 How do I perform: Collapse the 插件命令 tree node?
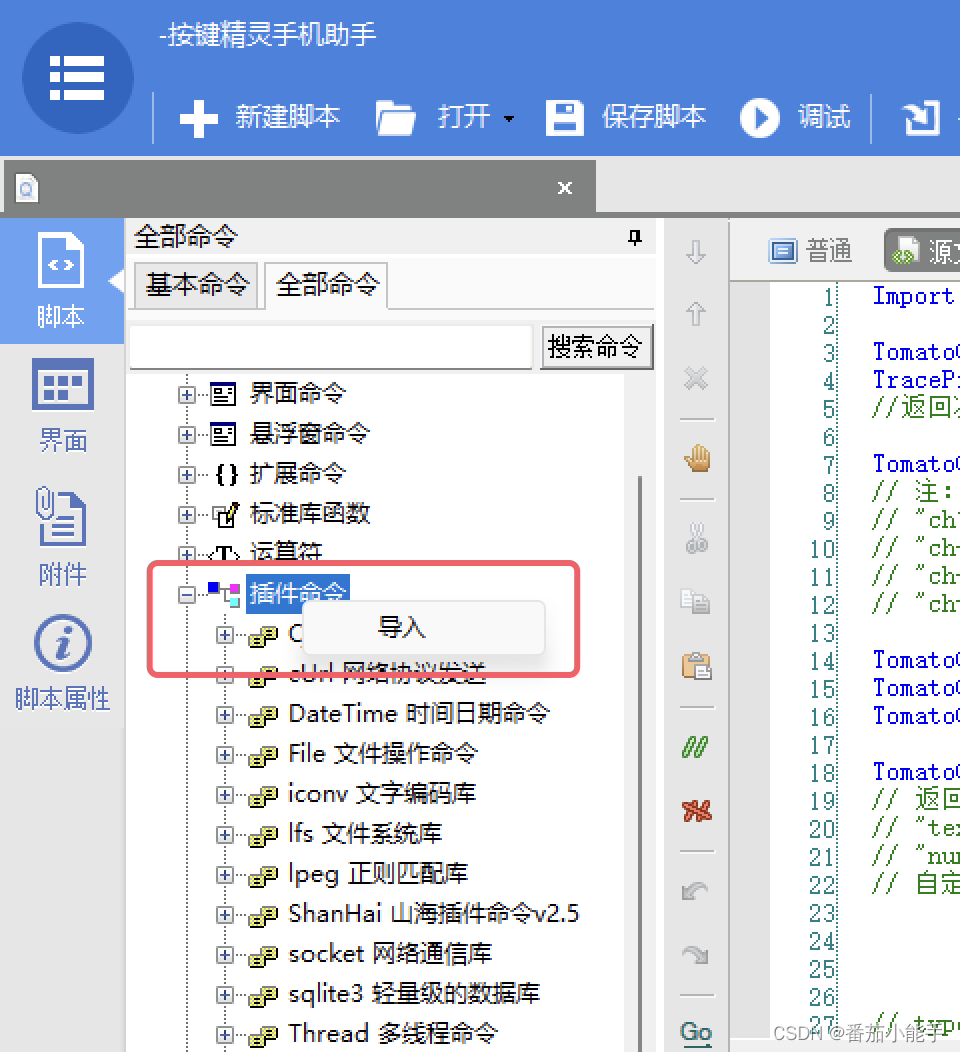[x=186, y=594]
